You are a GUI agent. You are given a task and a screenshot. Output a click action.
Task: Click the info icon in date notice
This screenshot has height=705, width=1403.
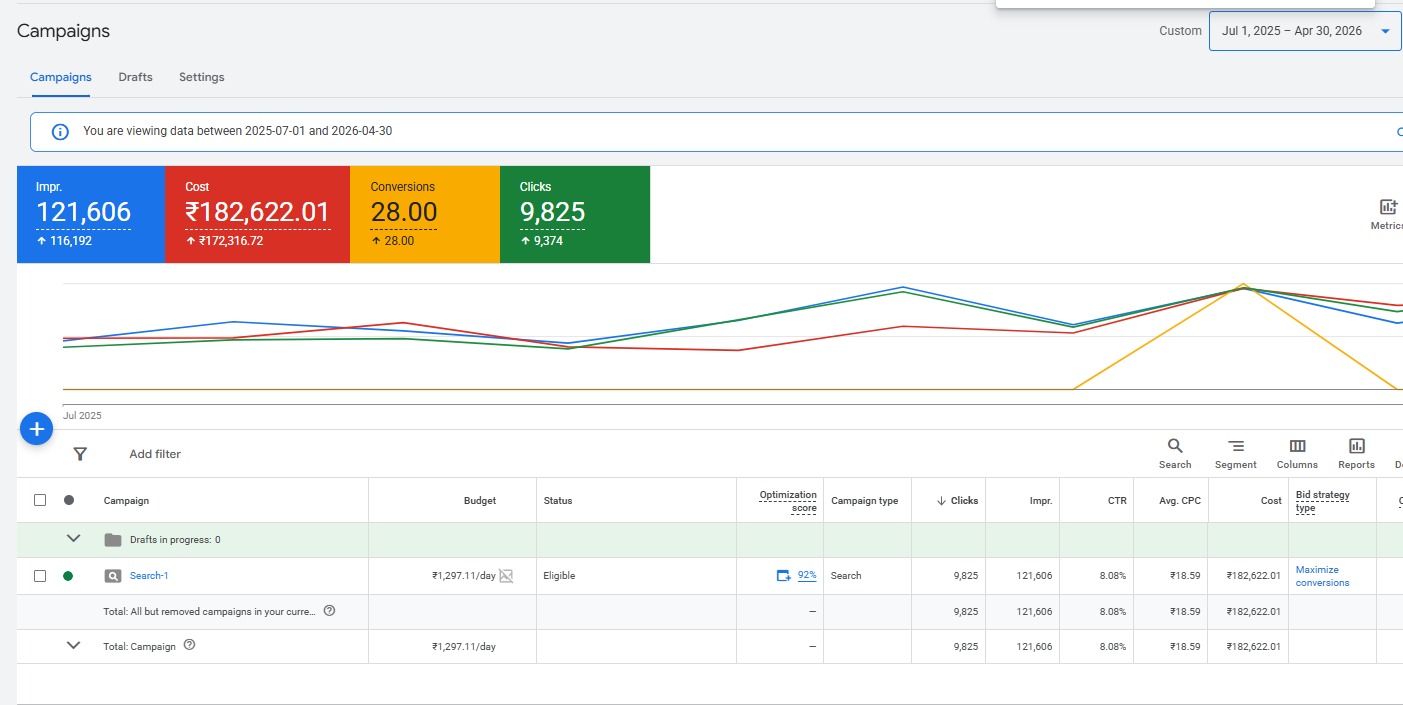click(60, 132)
